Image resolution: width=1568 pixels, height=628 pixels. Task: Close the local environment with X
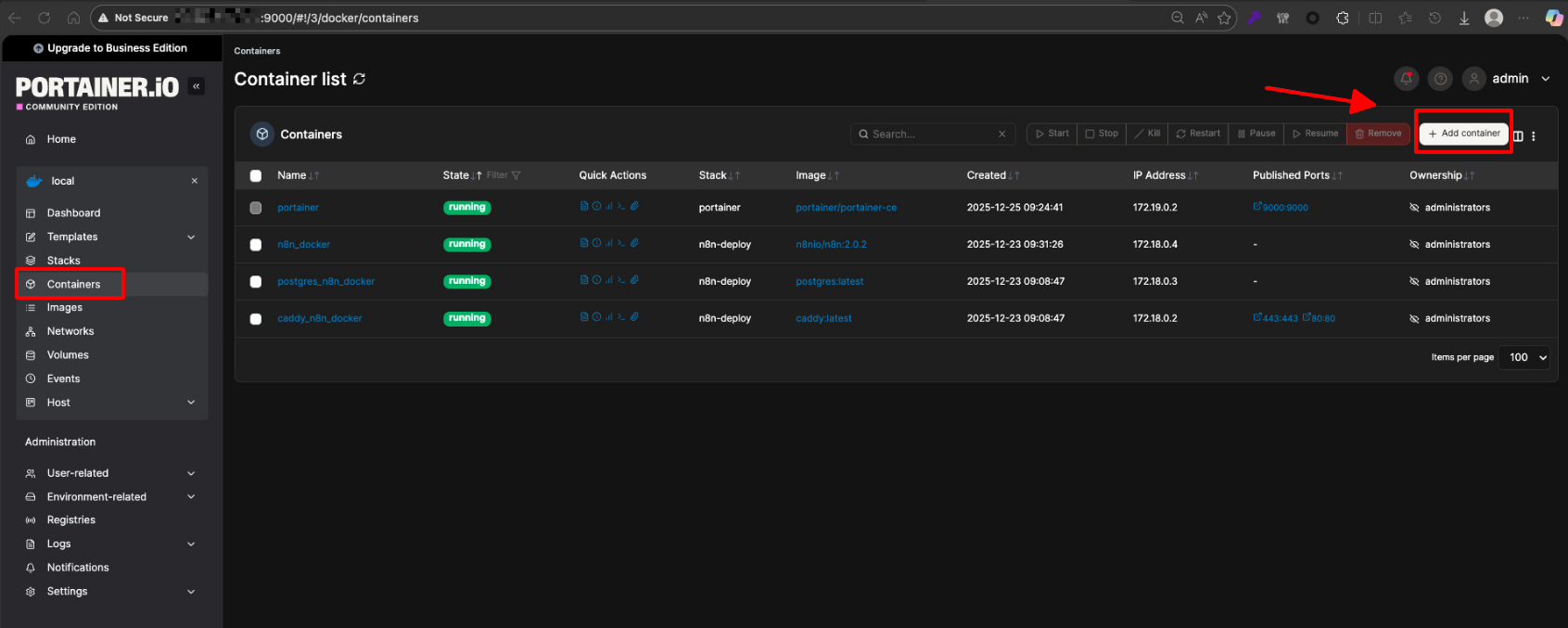[x=195, y=181]
